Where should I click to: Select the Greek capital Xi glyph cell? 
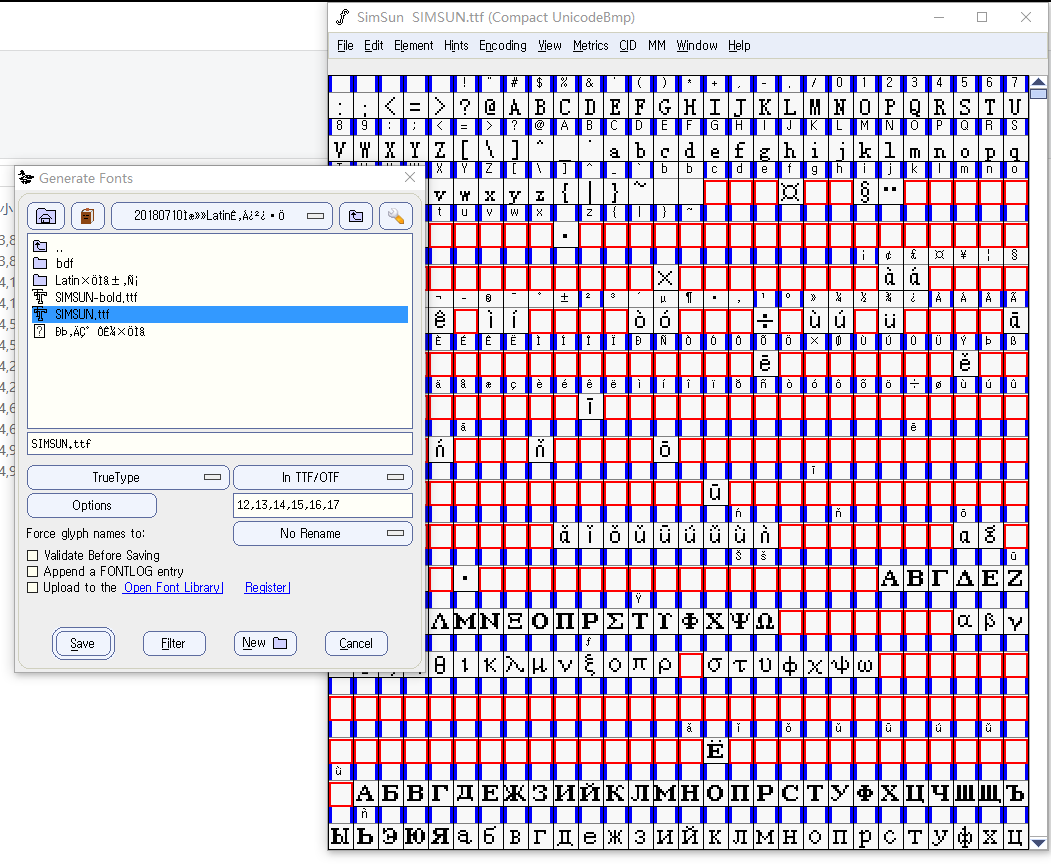coord(515,621)
